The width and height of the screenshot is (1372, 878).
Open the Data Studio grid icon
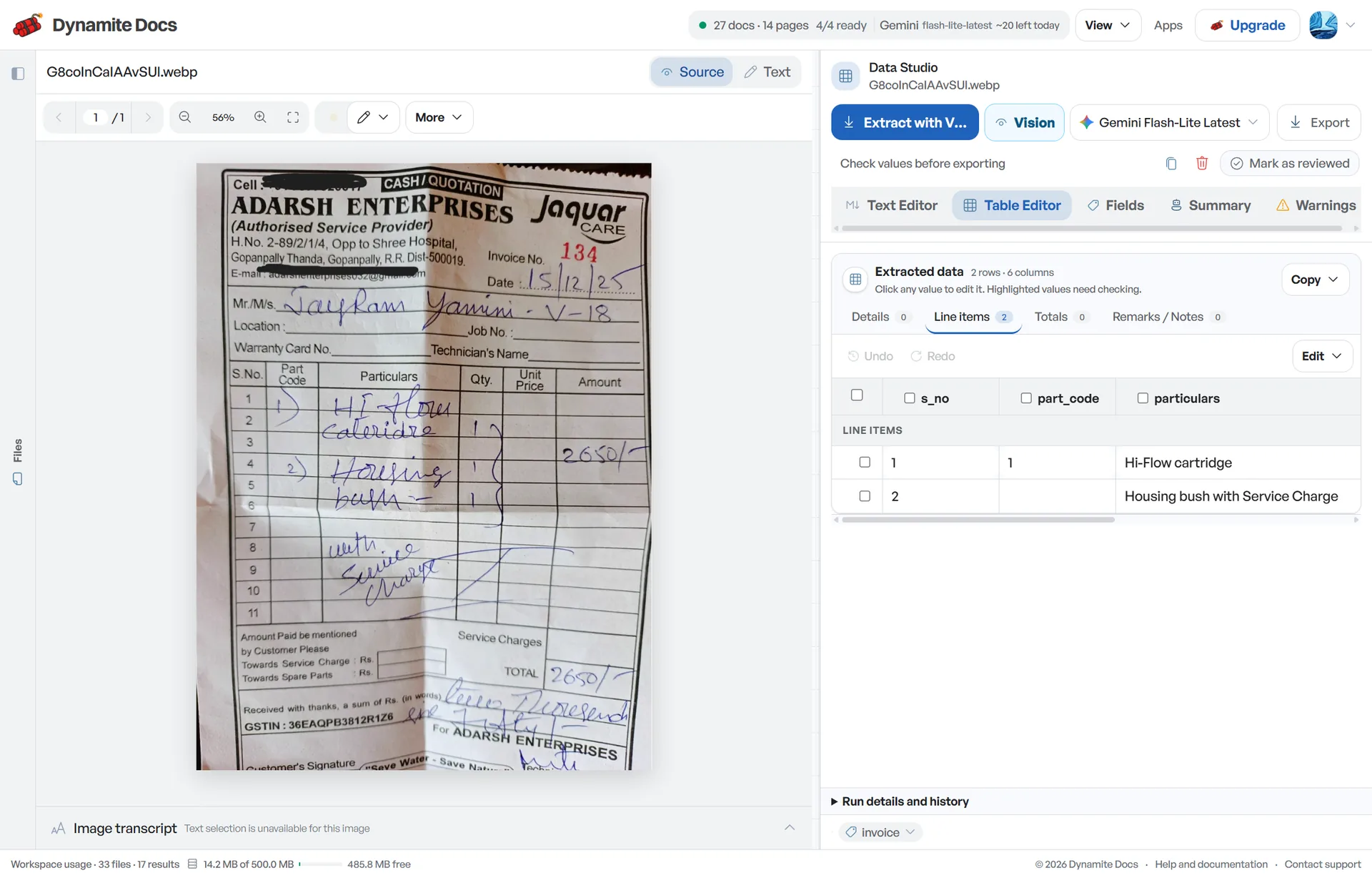click(x=845, y=77)
